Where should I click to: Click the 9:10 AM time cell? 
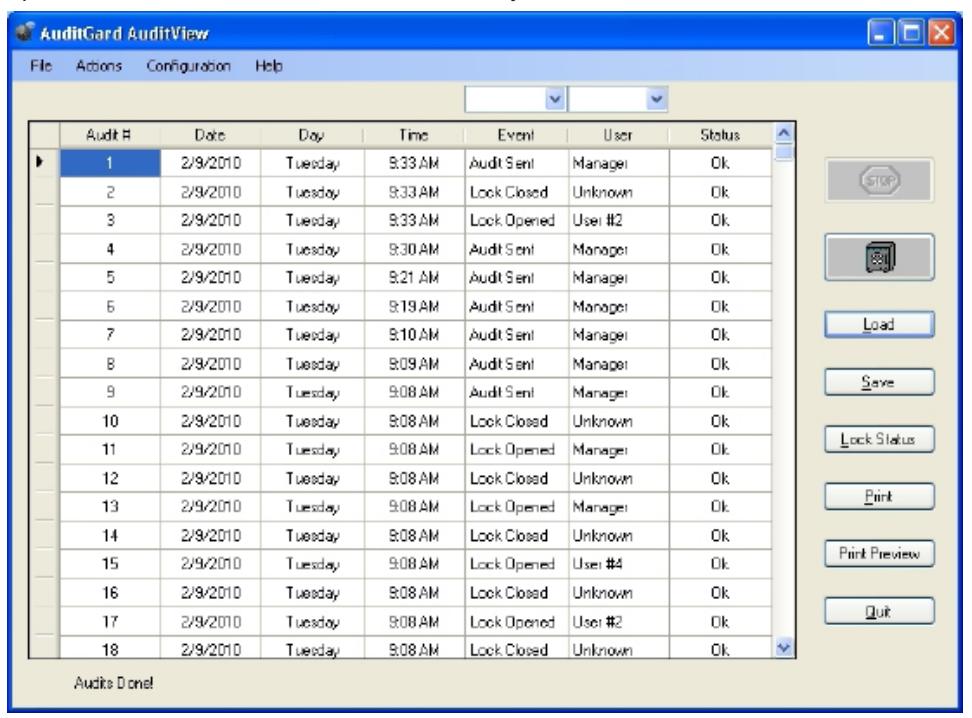point(413,335)
